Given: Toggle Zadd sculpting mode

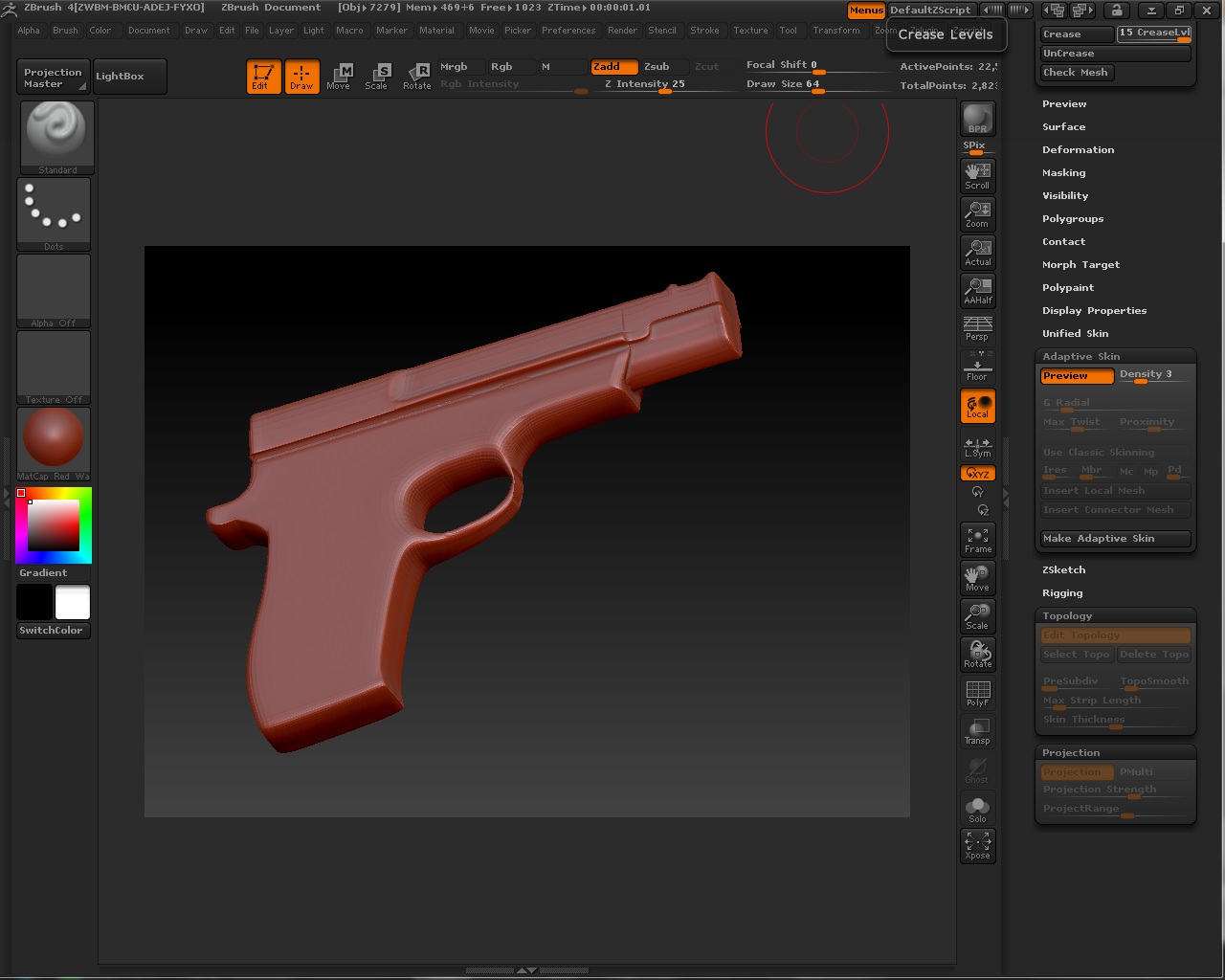Looking at the screenshot, I should (612, 67).
